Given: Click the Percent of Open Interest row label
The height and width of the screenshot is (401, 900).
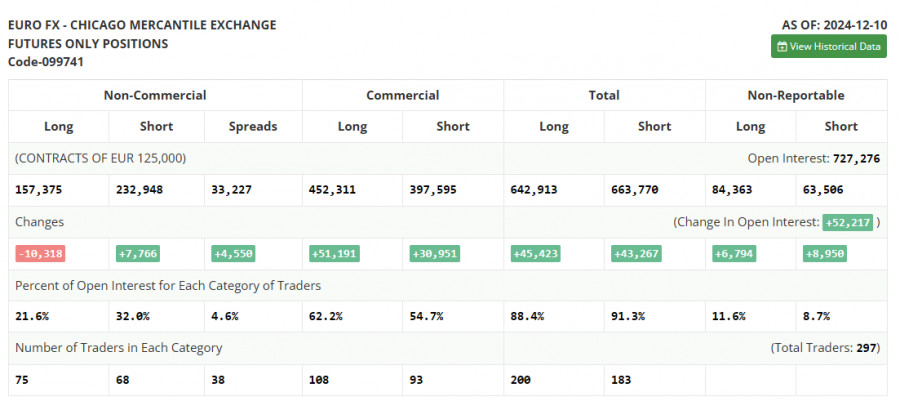Looking at the screenshot, I should [x=168, y=285].
